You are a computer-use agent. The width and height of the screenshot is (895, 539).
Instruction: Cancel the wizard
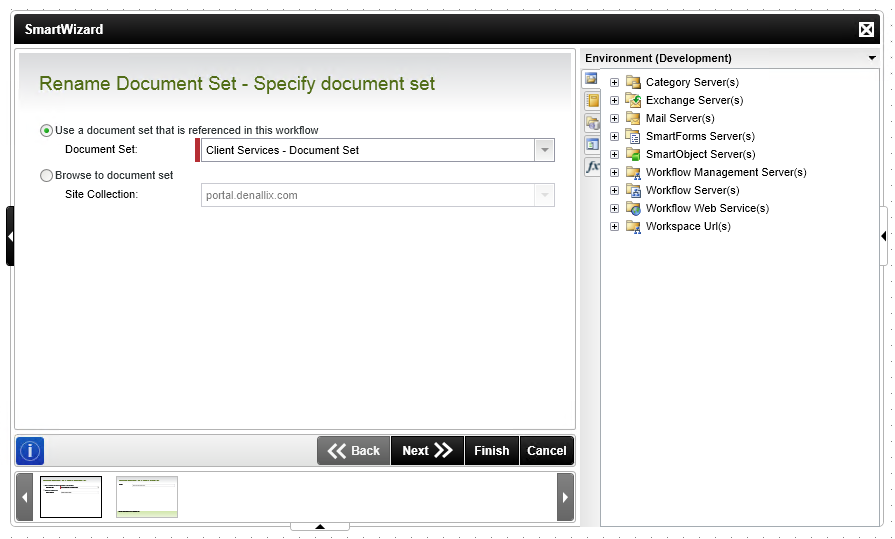click(547, 451)
